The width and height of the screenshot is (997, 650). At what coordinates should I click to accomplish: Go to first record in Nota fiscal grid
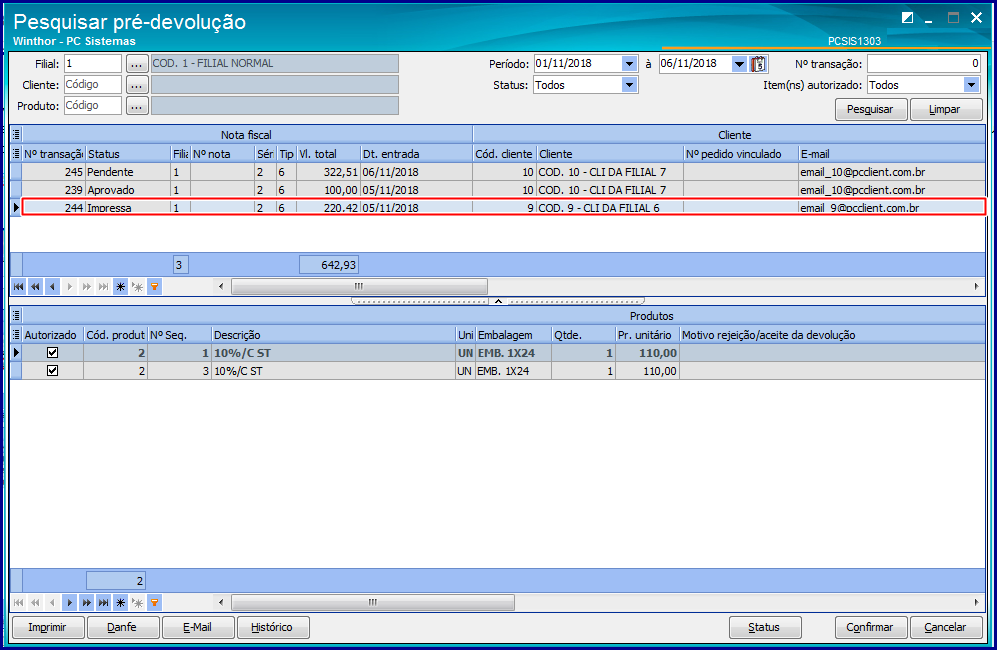18,287
